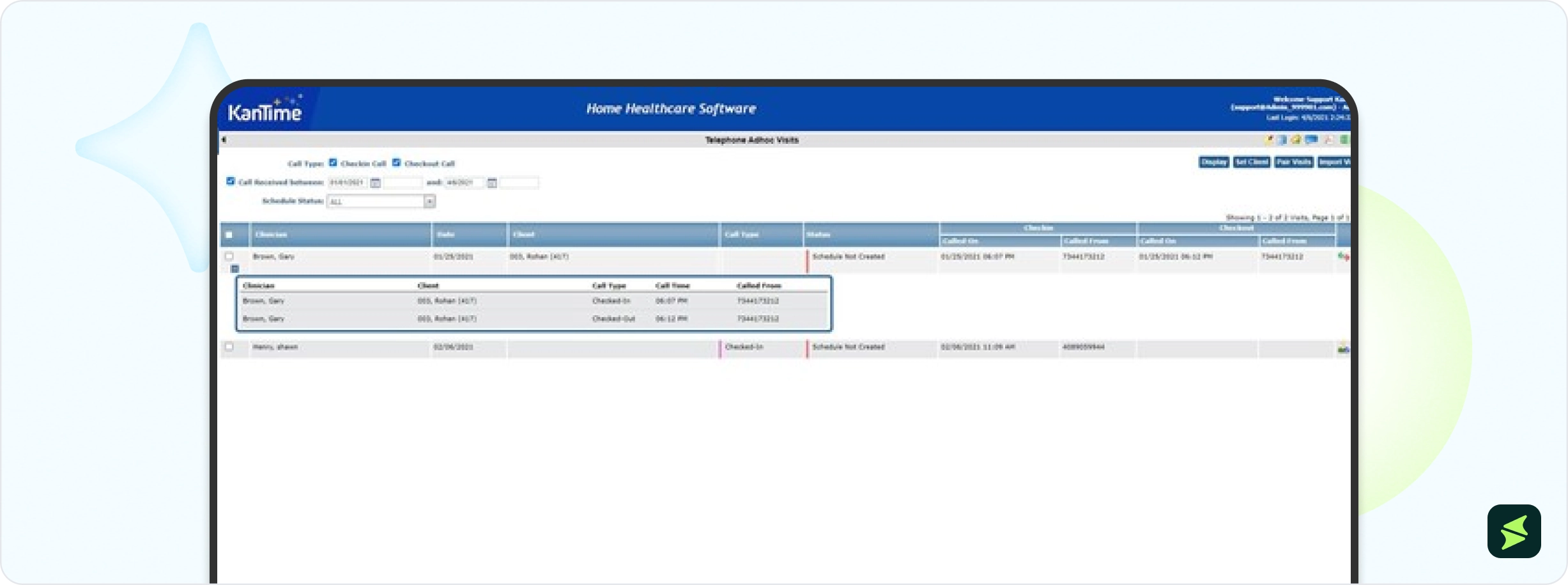Sort by the Date column header
Viewport: 1568px width, 585px height.
[x=445, y=235]
